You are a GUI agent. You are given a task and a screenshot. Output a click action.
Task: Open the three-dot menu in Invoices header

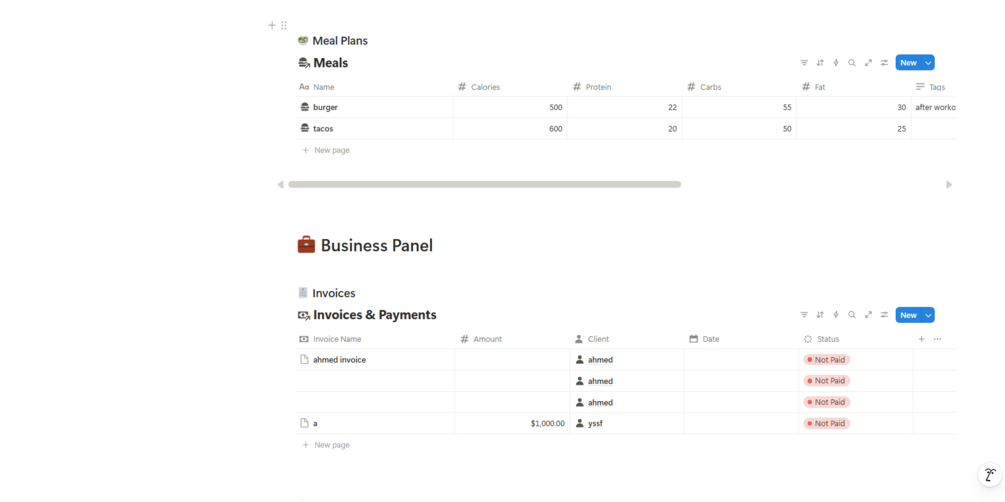tap(937, 339)
